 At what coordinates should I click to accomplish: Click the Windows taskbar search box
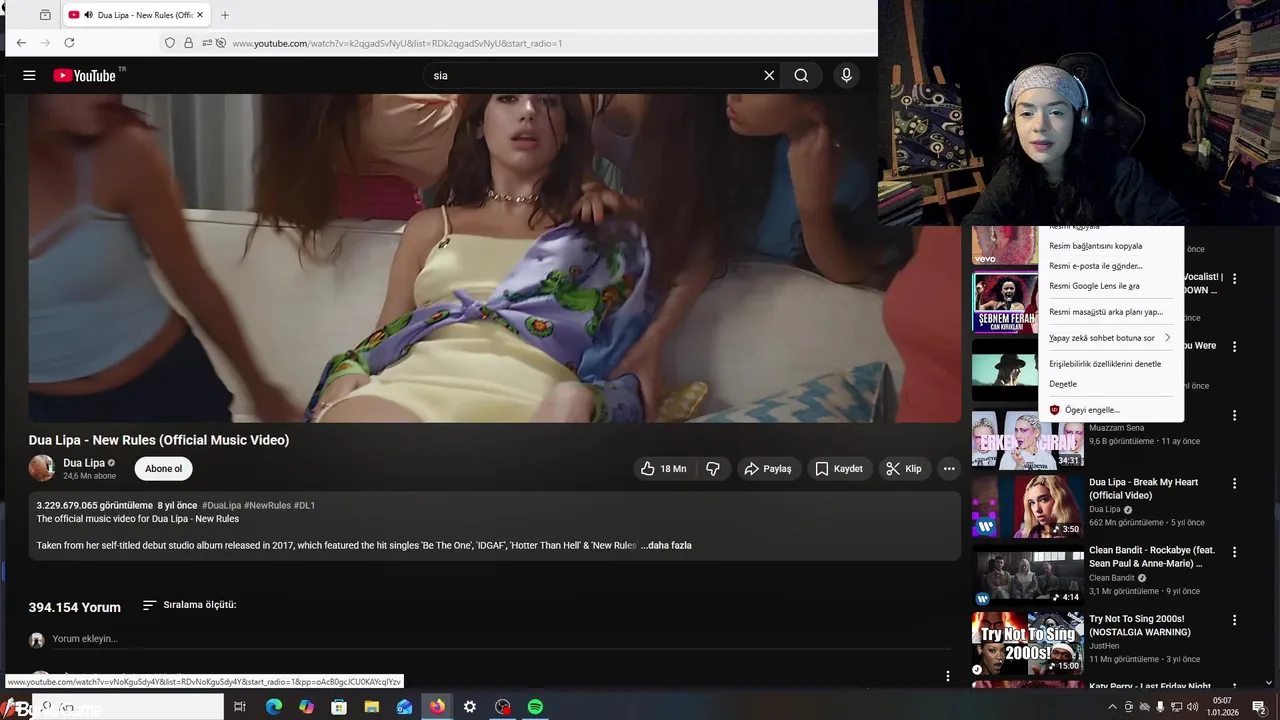pos(130,707)
